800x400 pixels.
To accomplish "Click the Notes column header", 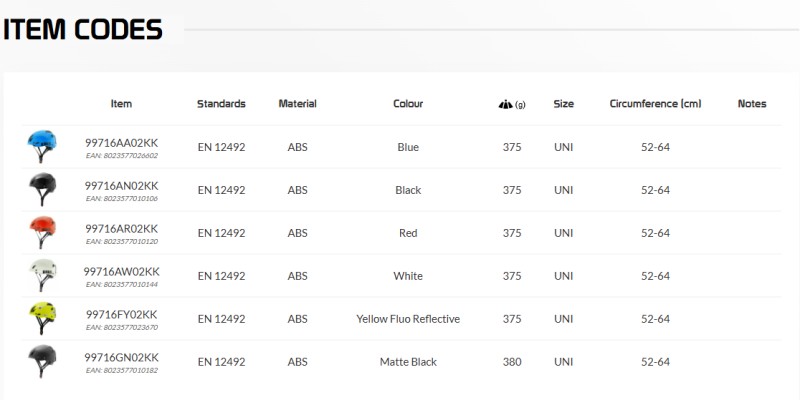I will 752,104.
